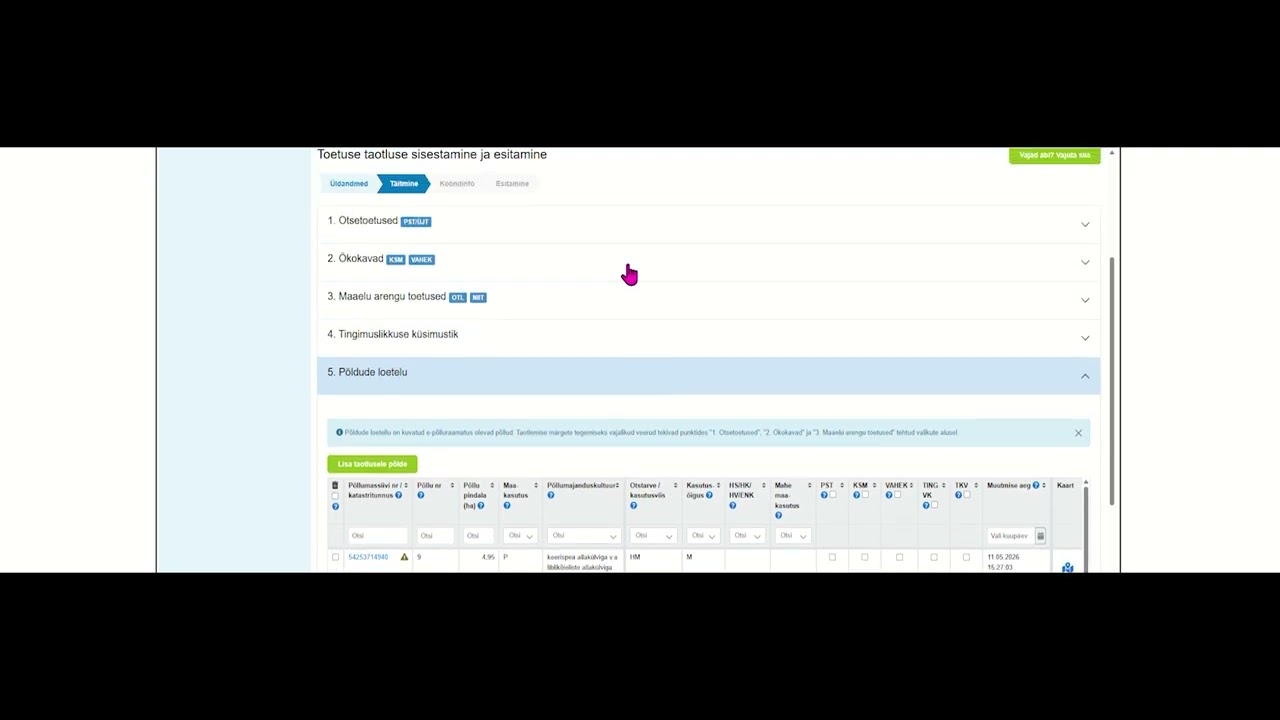The image size is (1280, 720).
Task: Open help icon for KSM column
Action: coord(857,495)
